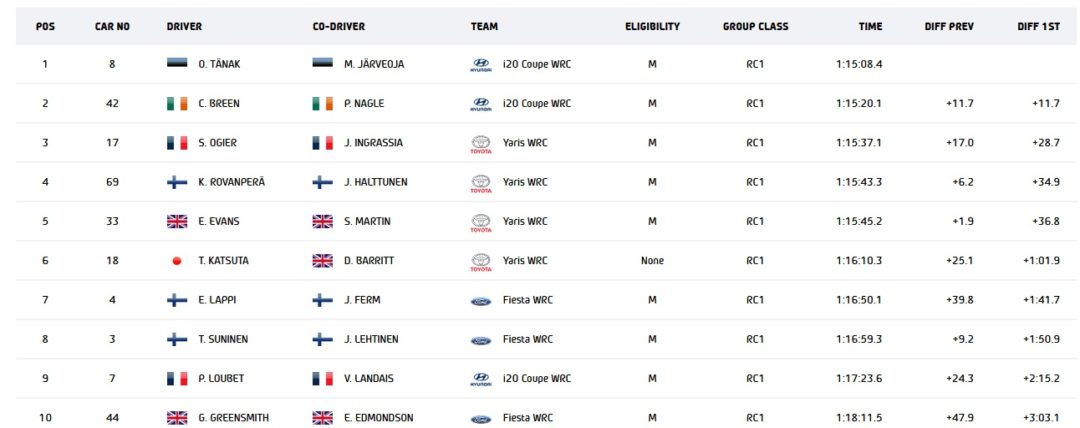
Task: Click the DIFF 1ST column header
Action: pyautogui.click(x=1039, y=27)
